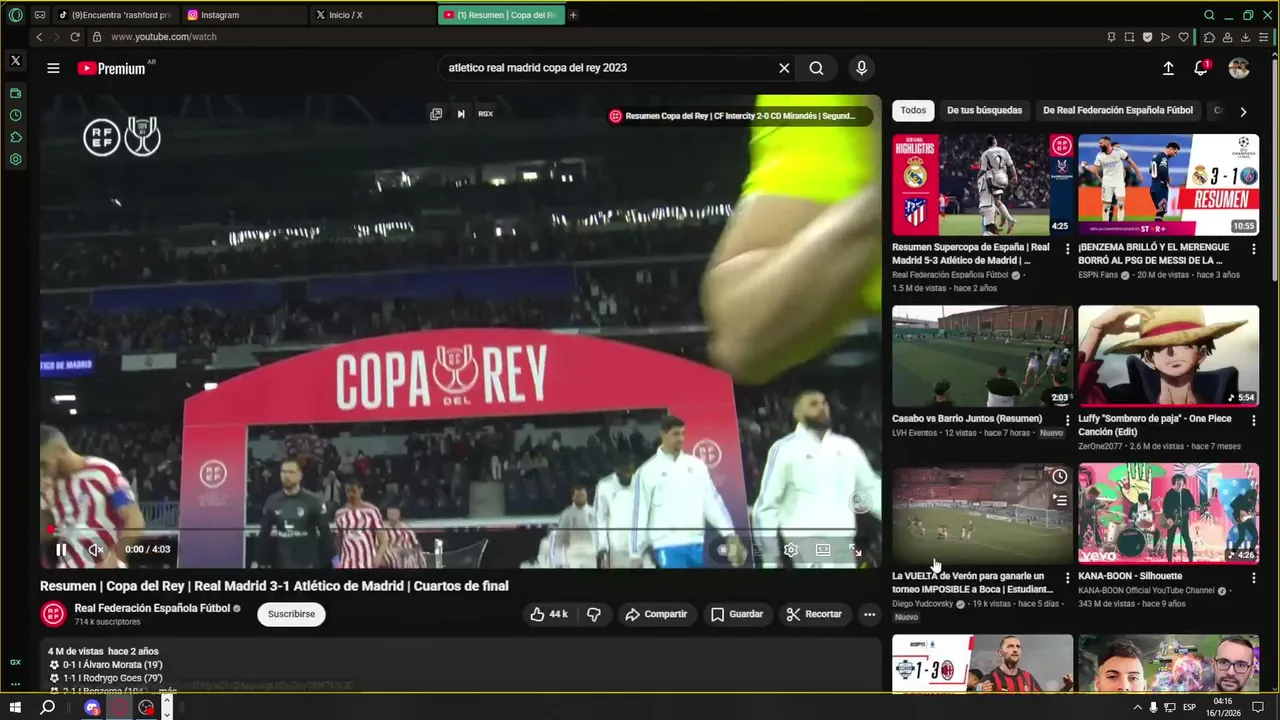Open Real Federación Española Fútbol channel name

(x=152, y=608)
